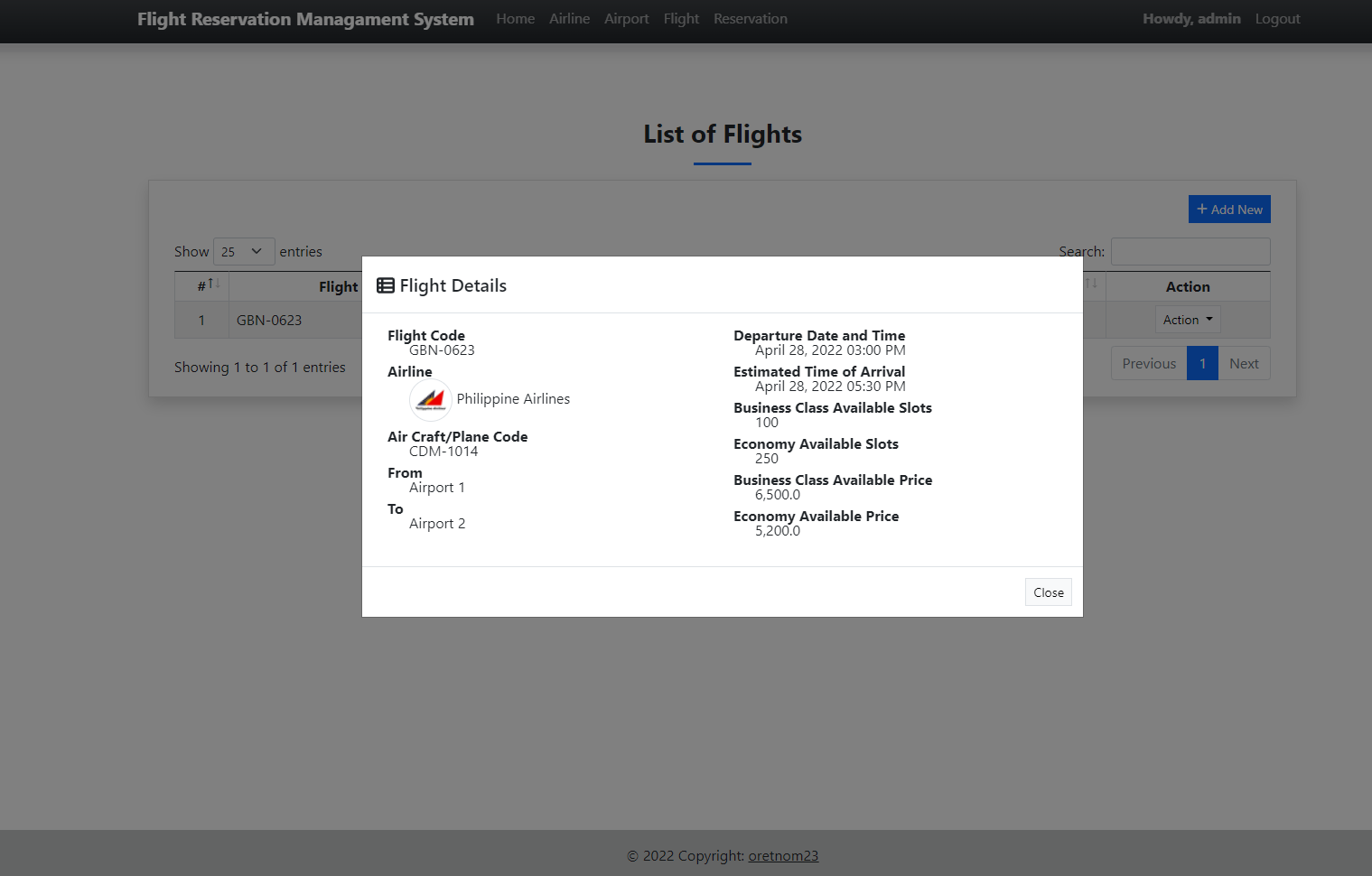Click the Flight column header
This screenshot has height=876, width=1372.
coord(339,286)
